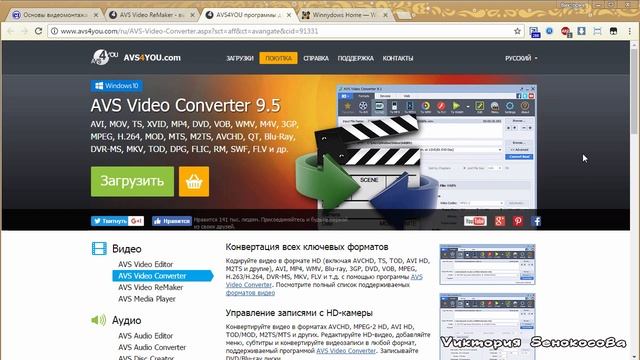Screen dimensions: 640x360
Task: Click the Видео section heading
Action: click(x=127, y=249)
